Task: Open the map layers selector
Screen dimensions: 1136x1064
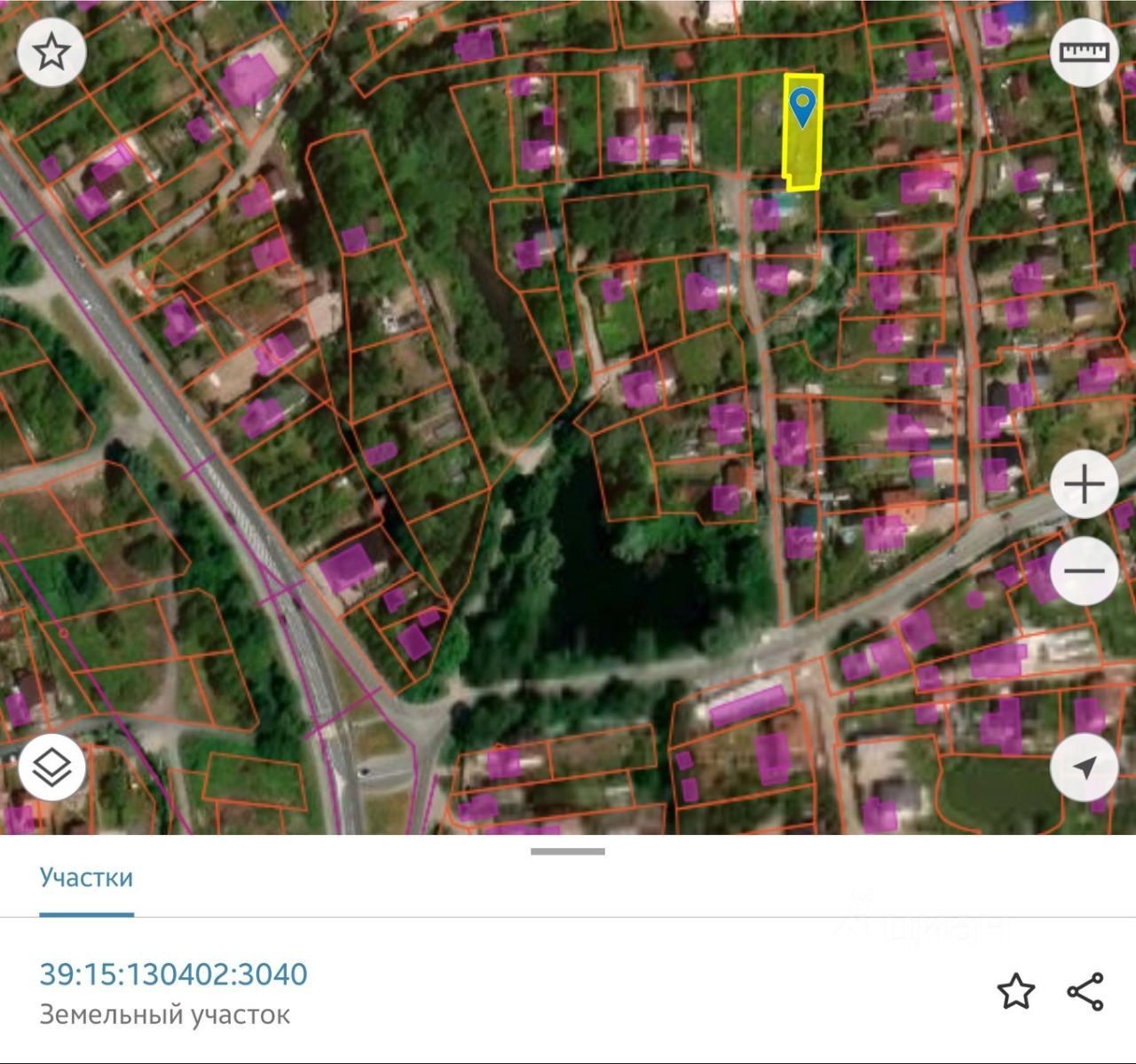Action: coord(51,768)
